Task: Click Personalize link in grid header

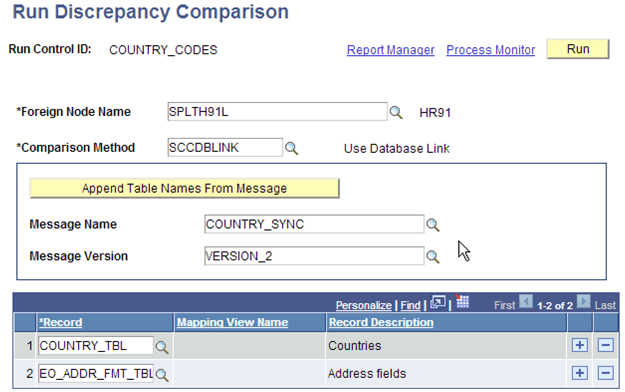Action: 364,305
